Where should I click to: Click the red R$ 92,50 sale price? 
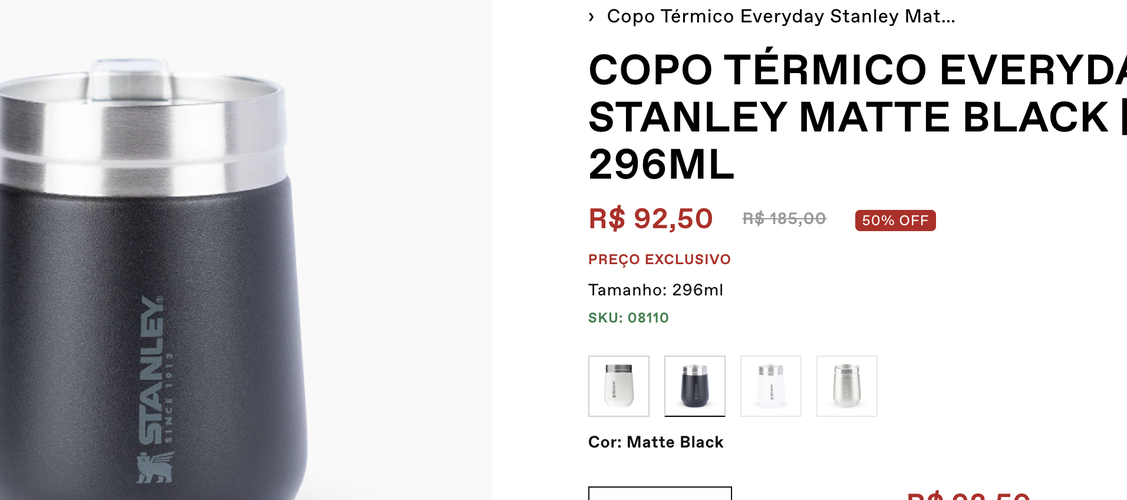(650, 218)
